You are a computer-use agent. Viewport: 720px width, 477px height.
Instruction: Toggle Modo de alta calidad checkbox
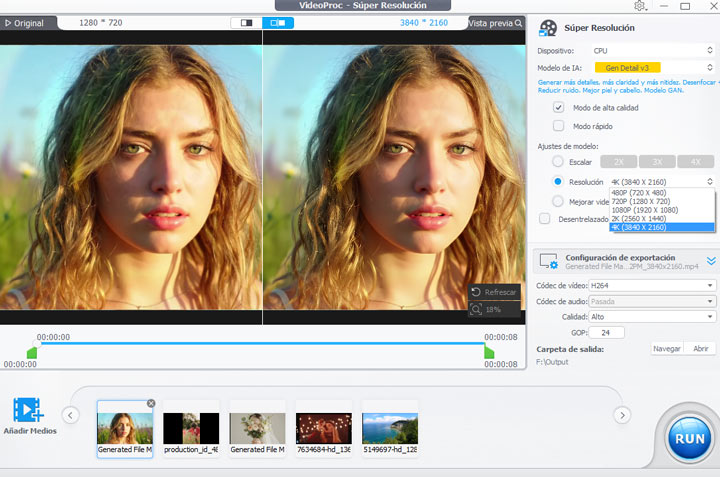[x=558, y=107]
